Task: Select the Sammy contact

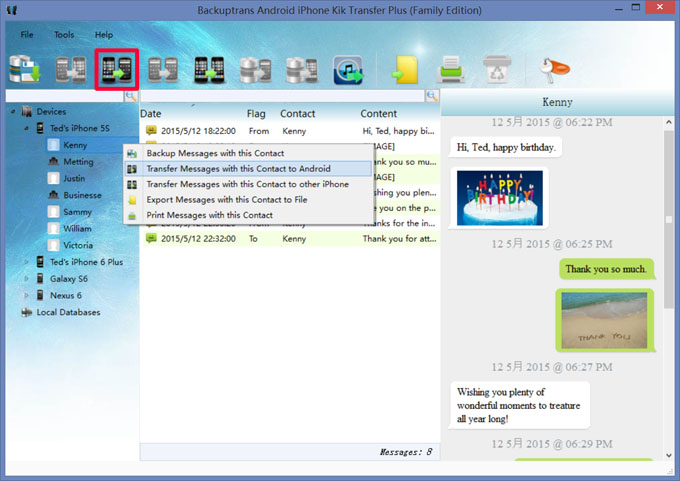Action: click(x=78, y=212)
